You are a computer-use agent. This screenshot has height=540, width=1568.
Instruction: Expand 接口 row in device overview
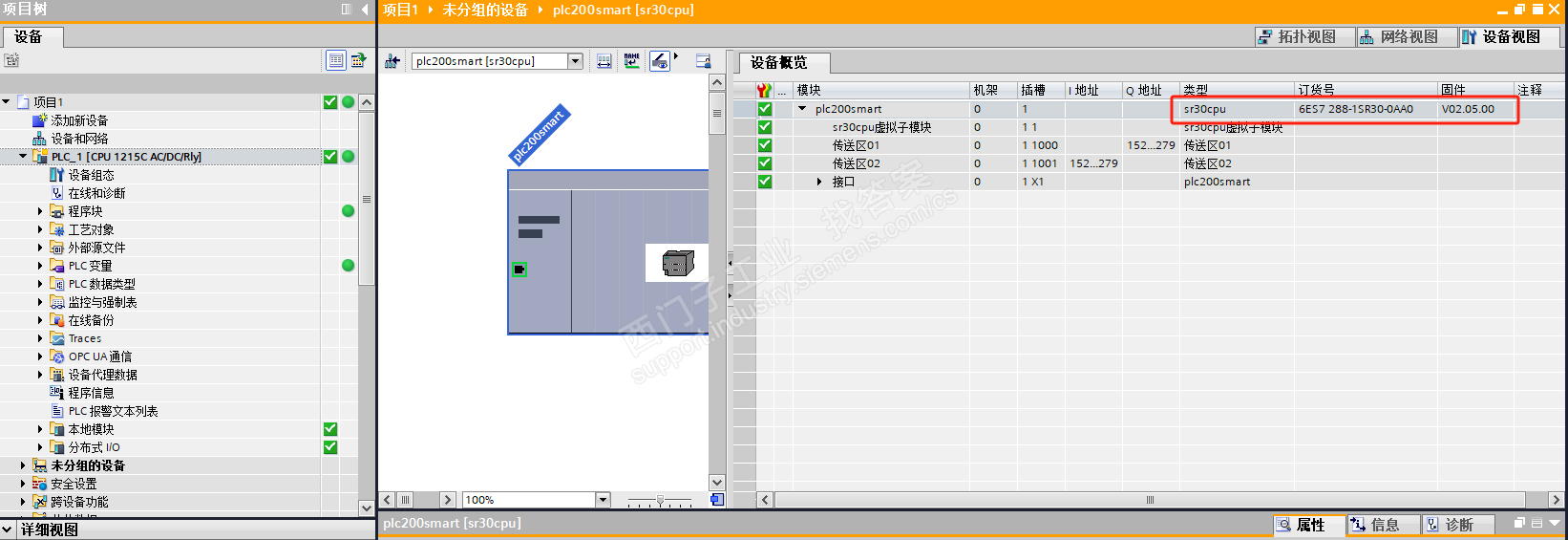tap(819, 182)
